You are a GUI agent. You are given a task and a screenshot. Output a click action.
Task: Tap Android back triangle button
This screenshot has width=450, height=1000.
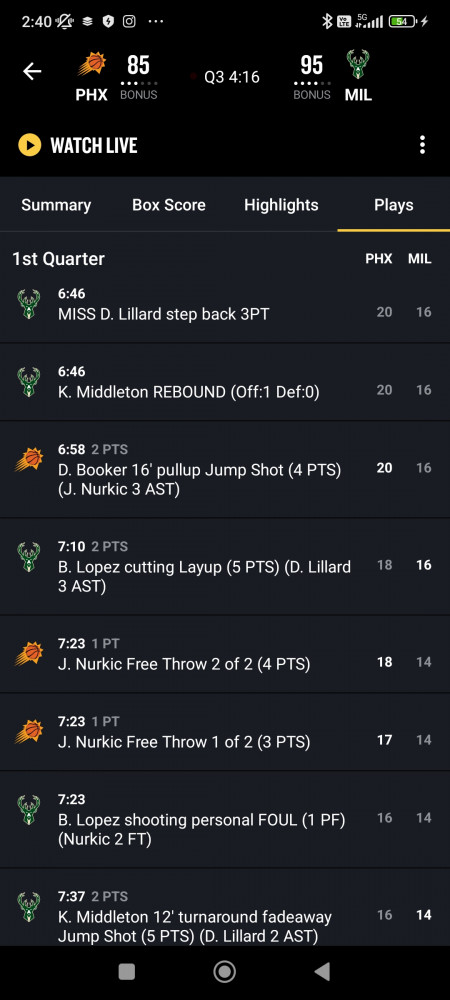point(323,971)
